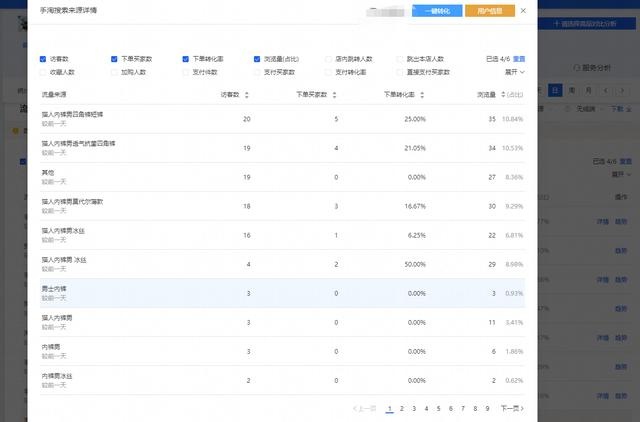Enable the 收藏人数 metric checkbox
Viewport: 640px width, 422px height.
(43, 72)
